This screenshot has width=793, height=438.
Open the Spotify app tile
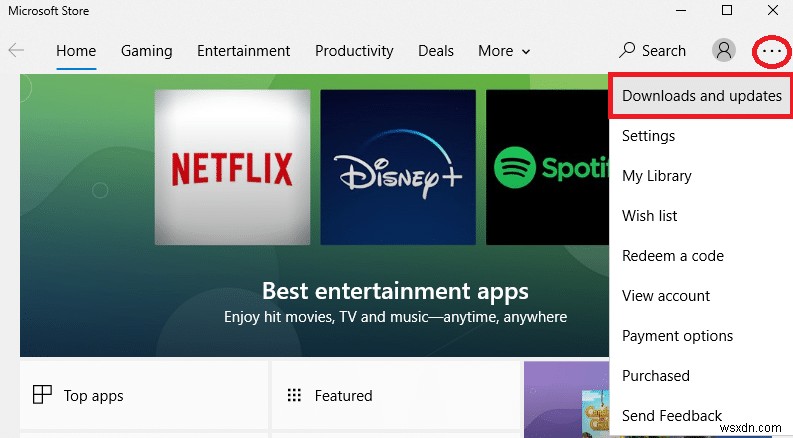coord(548,167)
